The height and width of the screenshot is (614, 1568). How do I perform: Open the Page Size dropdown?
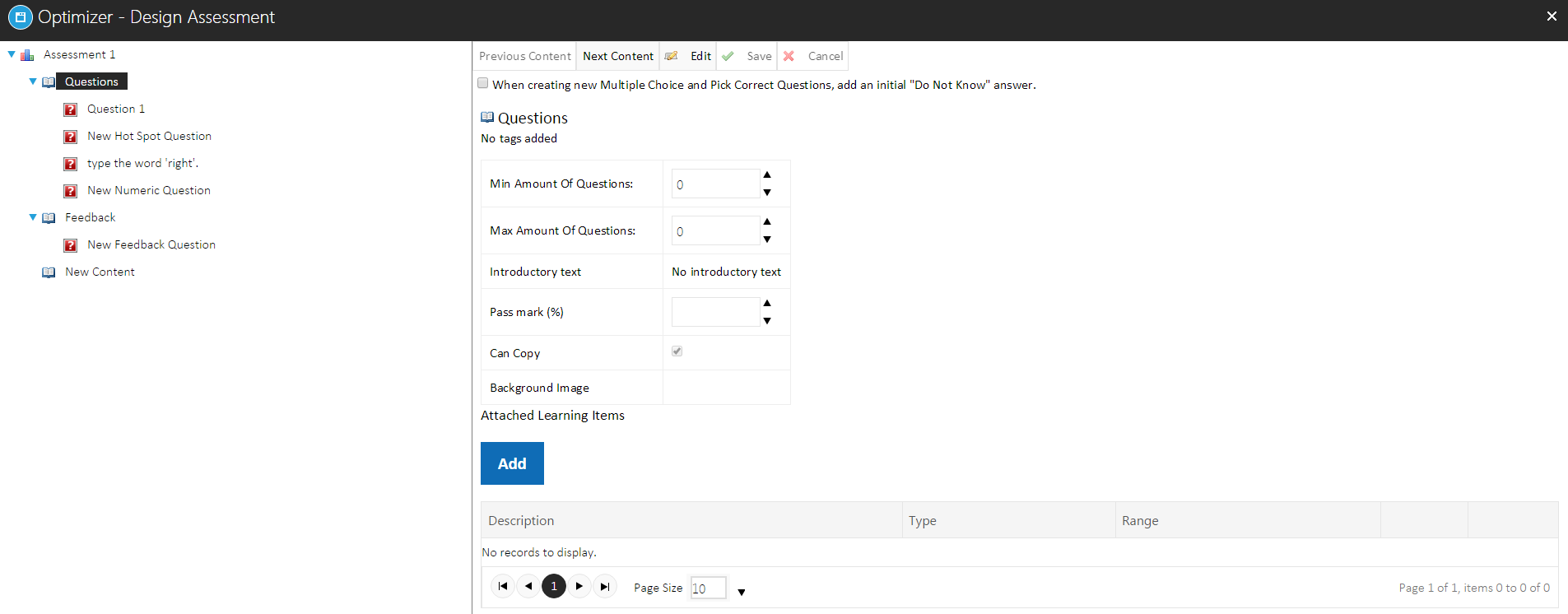click(741, 592)
